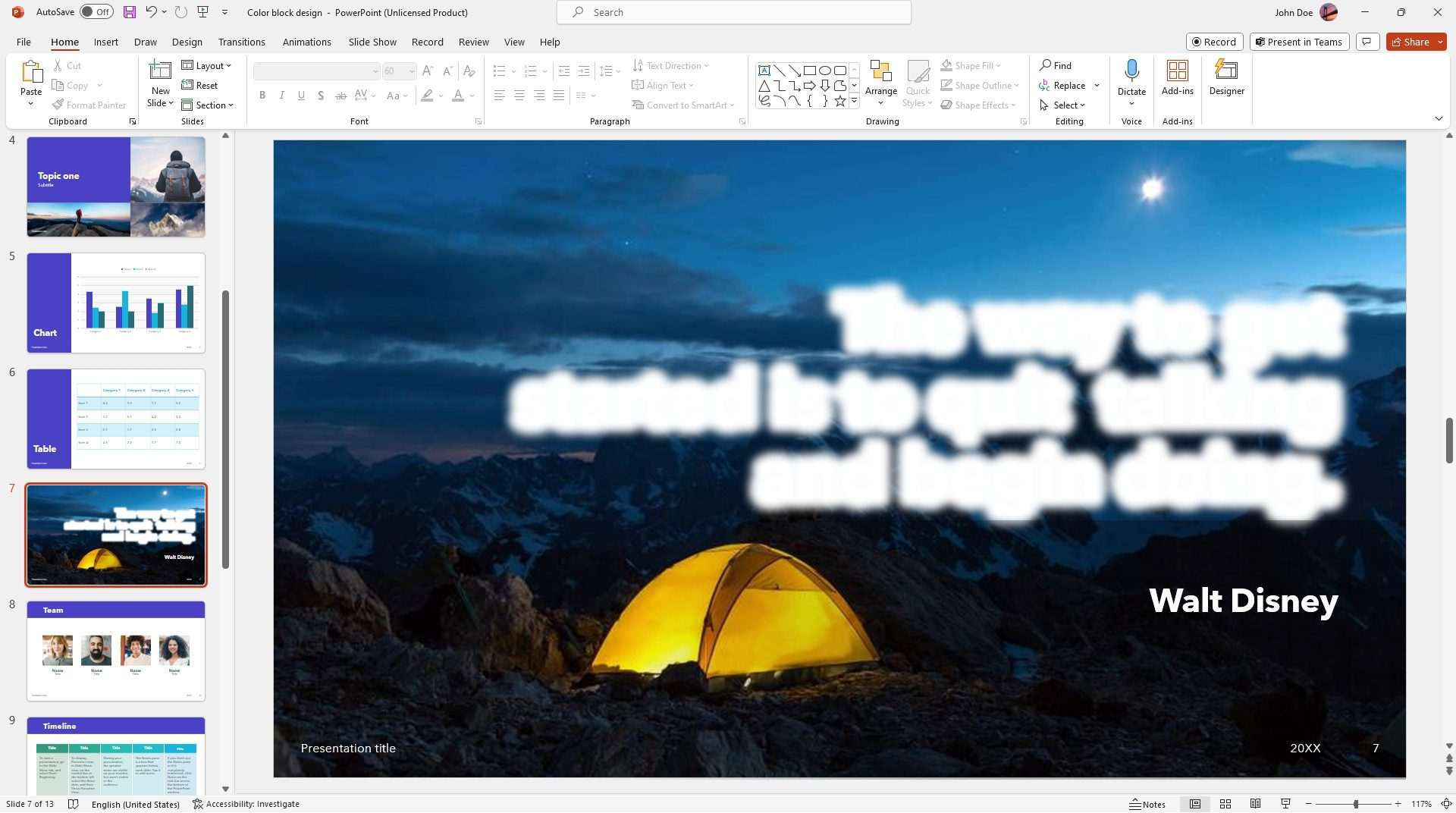Open the Section dropdown
Image resolution: width=1456 pixels, height=813 pixels.
pyautogui.click(x=207, y=105)
